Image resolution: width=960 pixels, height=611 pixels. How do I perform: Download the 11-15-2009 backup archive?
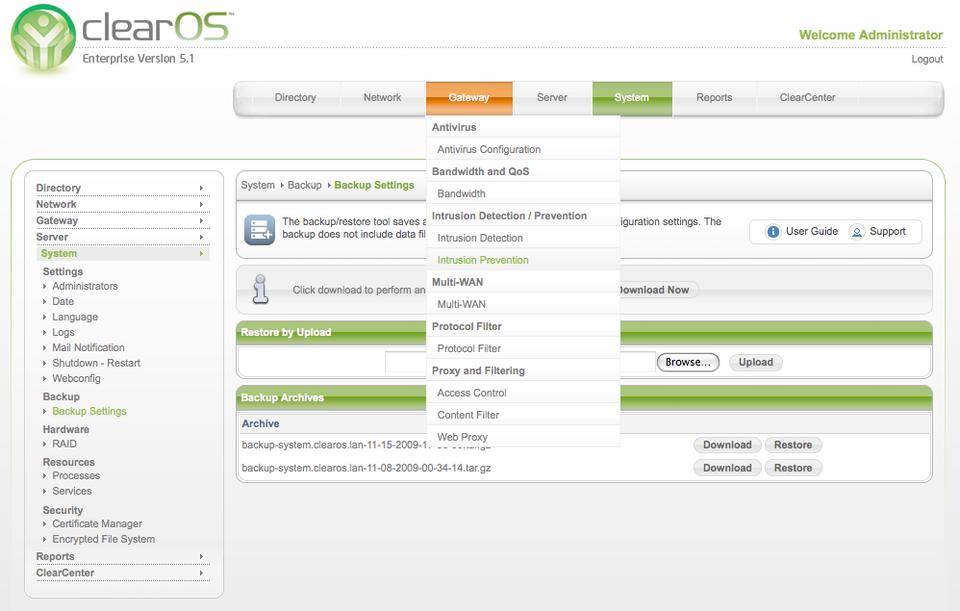(727, 445)
